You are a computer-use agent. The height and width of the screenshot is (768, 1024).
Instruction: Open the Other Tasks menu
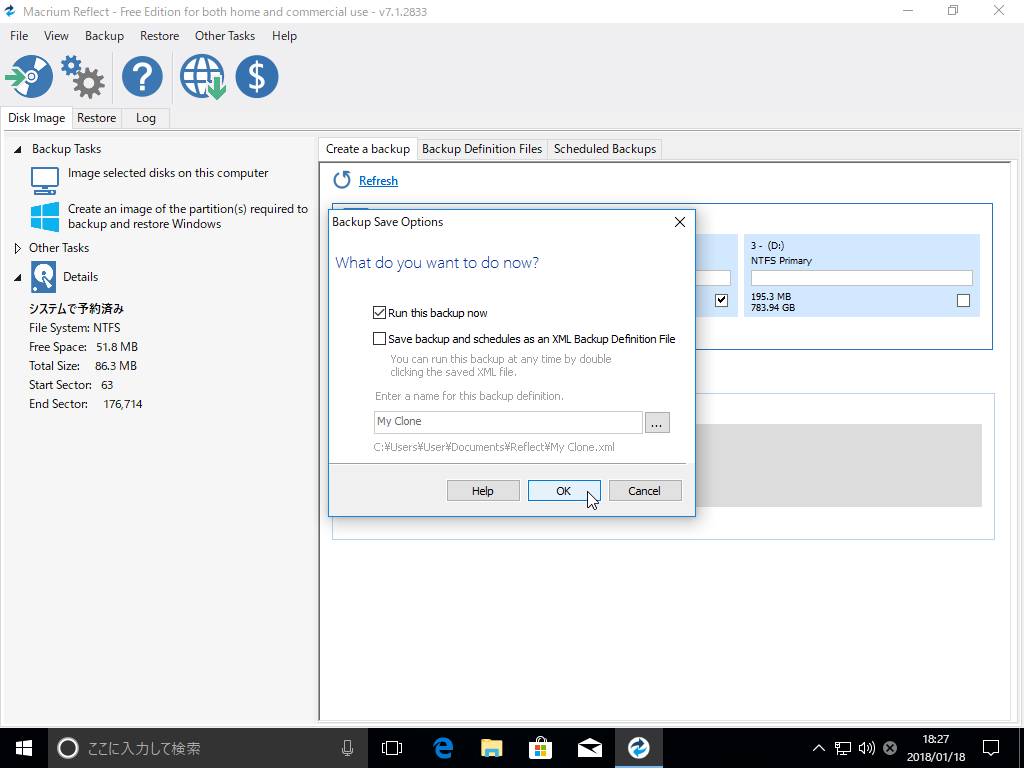tap(225, 36)
